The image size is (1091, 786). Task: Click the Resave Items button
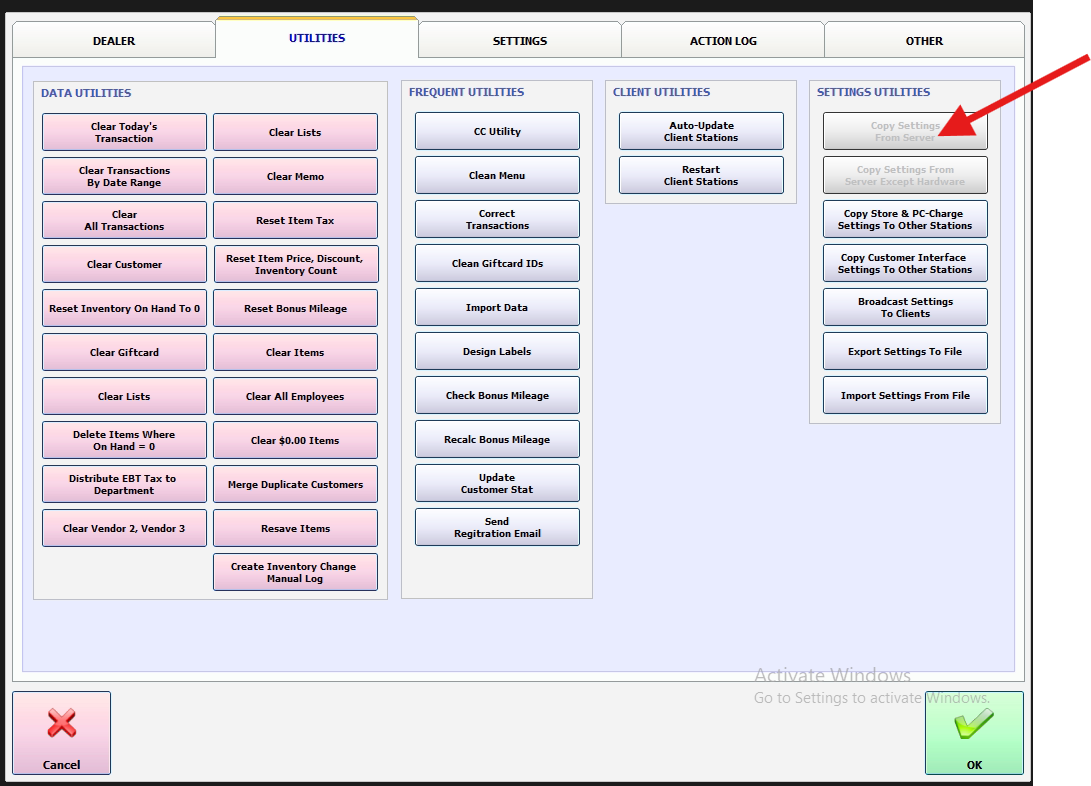296,528
